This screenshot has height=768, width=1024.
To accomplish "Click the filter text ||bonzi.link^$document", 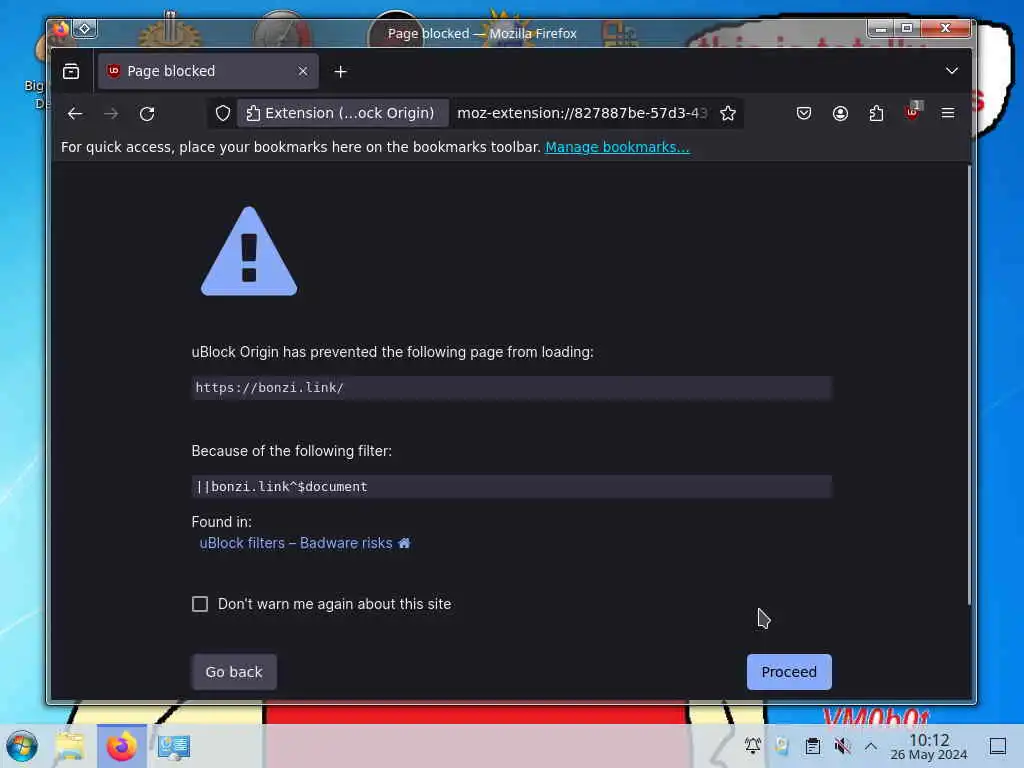I will [281, 487].
